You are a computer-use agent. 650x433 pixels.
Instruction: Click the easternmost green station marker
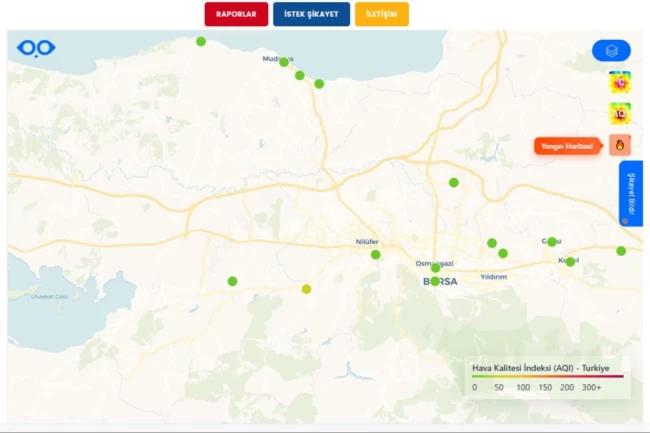(x=621, y=251)
